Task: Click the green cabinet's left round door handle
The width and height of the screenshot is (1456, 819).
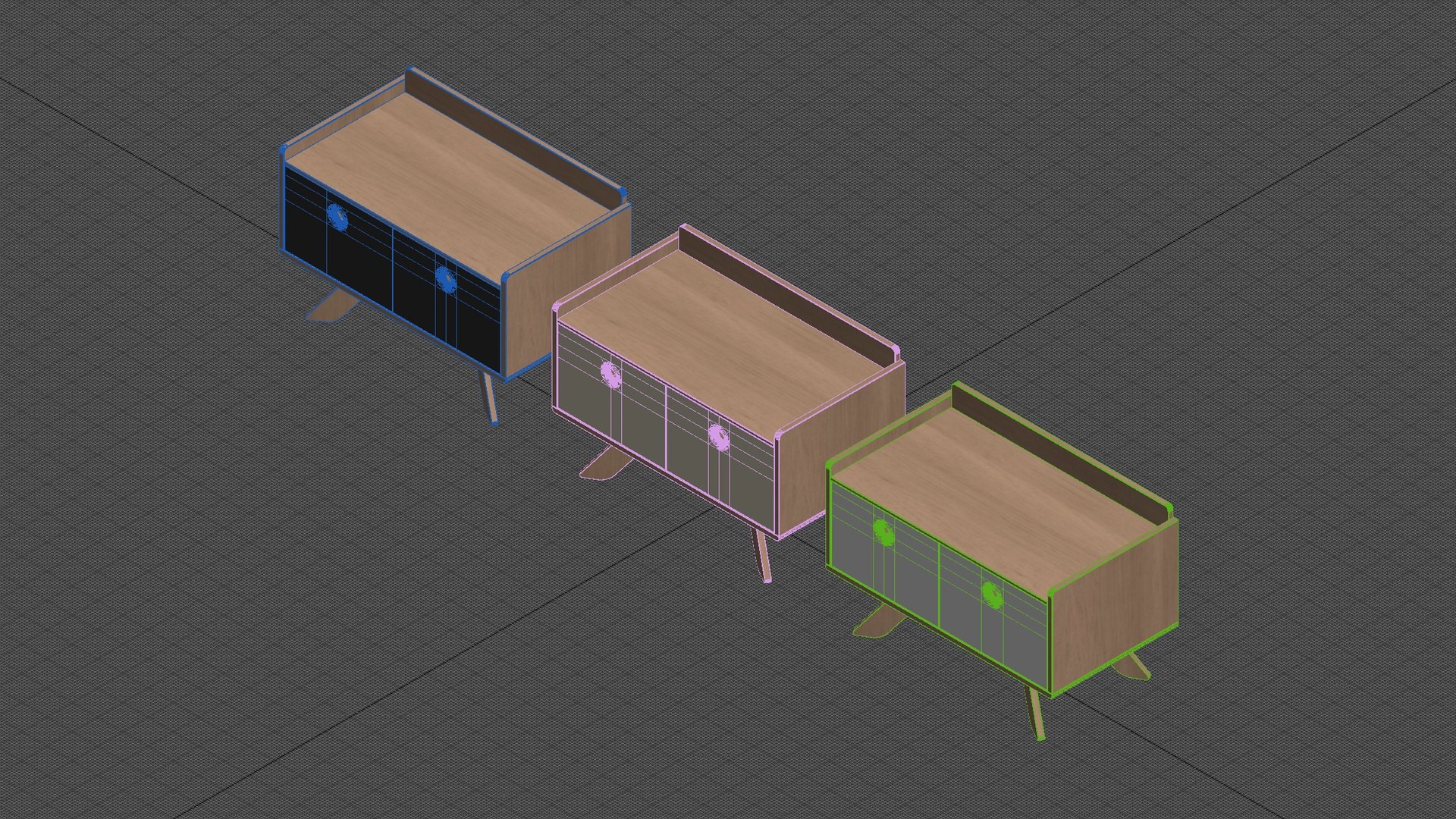Action: (883, 532)
